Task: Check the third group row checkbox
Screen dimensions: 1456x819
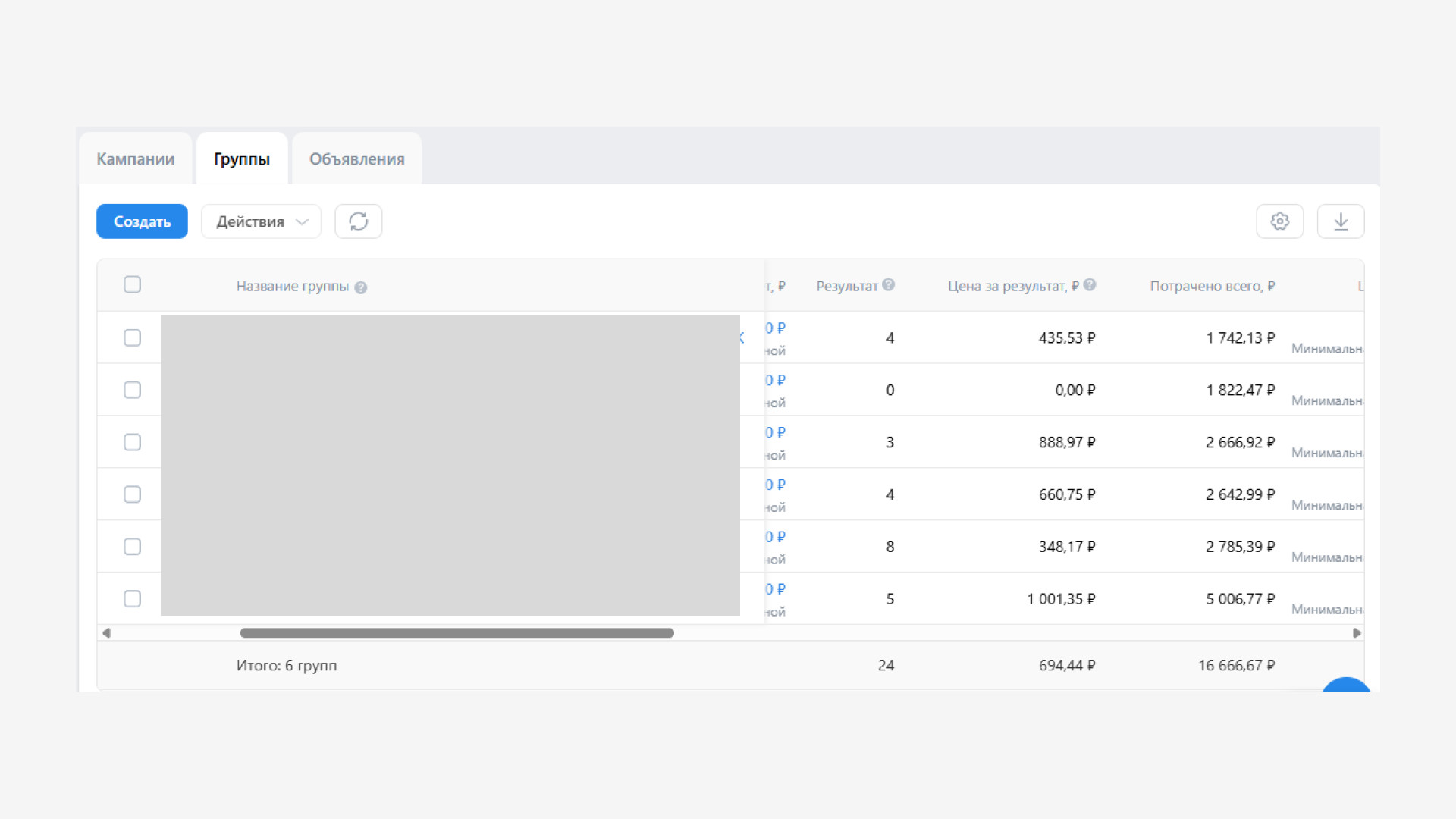Action: click(x=132, y=442)
